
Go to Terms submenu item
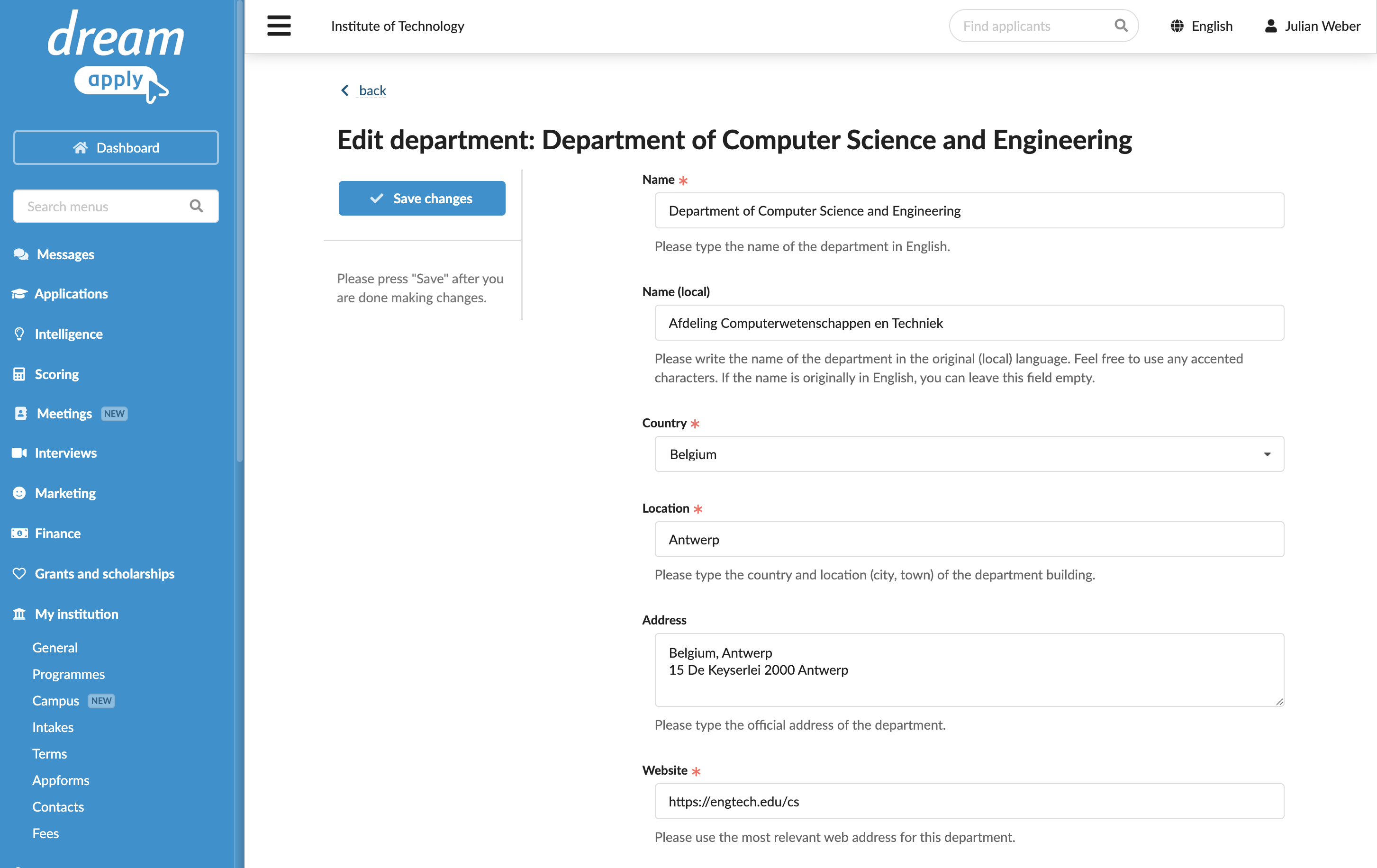coord(50,754)
